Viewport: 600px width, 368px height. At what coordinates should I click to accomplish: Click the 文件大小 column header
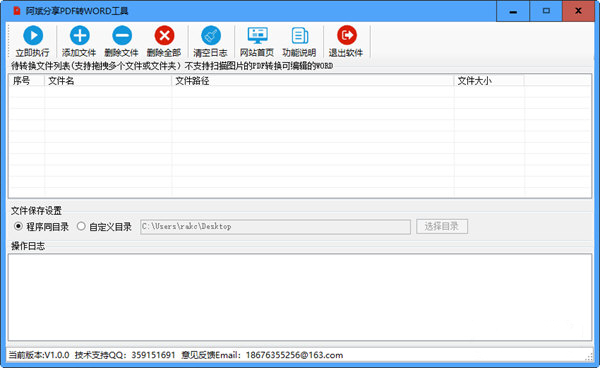click(x=489, y=81)
